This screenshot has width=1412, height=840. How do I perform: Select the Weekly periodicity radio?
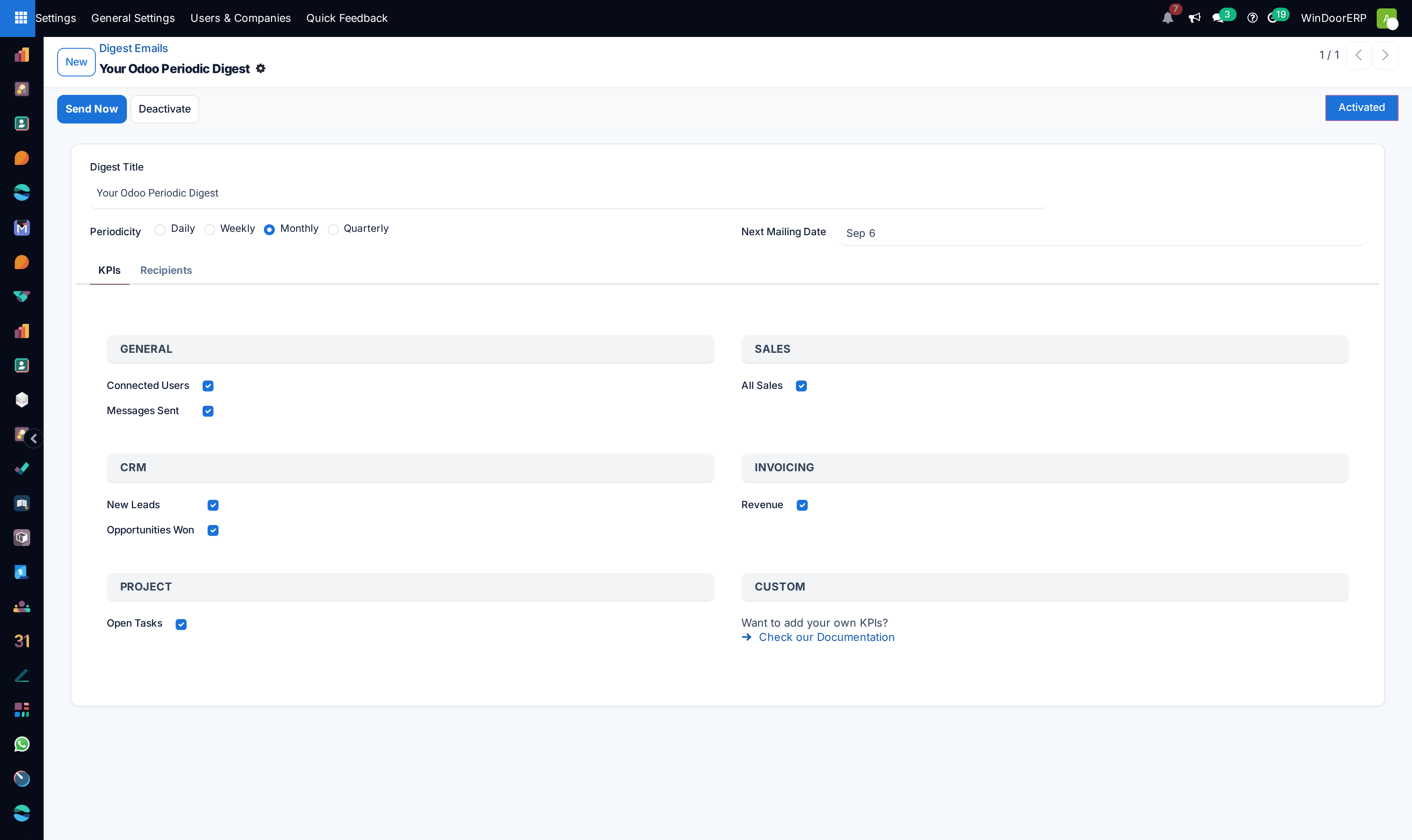(x=210, y=229)
